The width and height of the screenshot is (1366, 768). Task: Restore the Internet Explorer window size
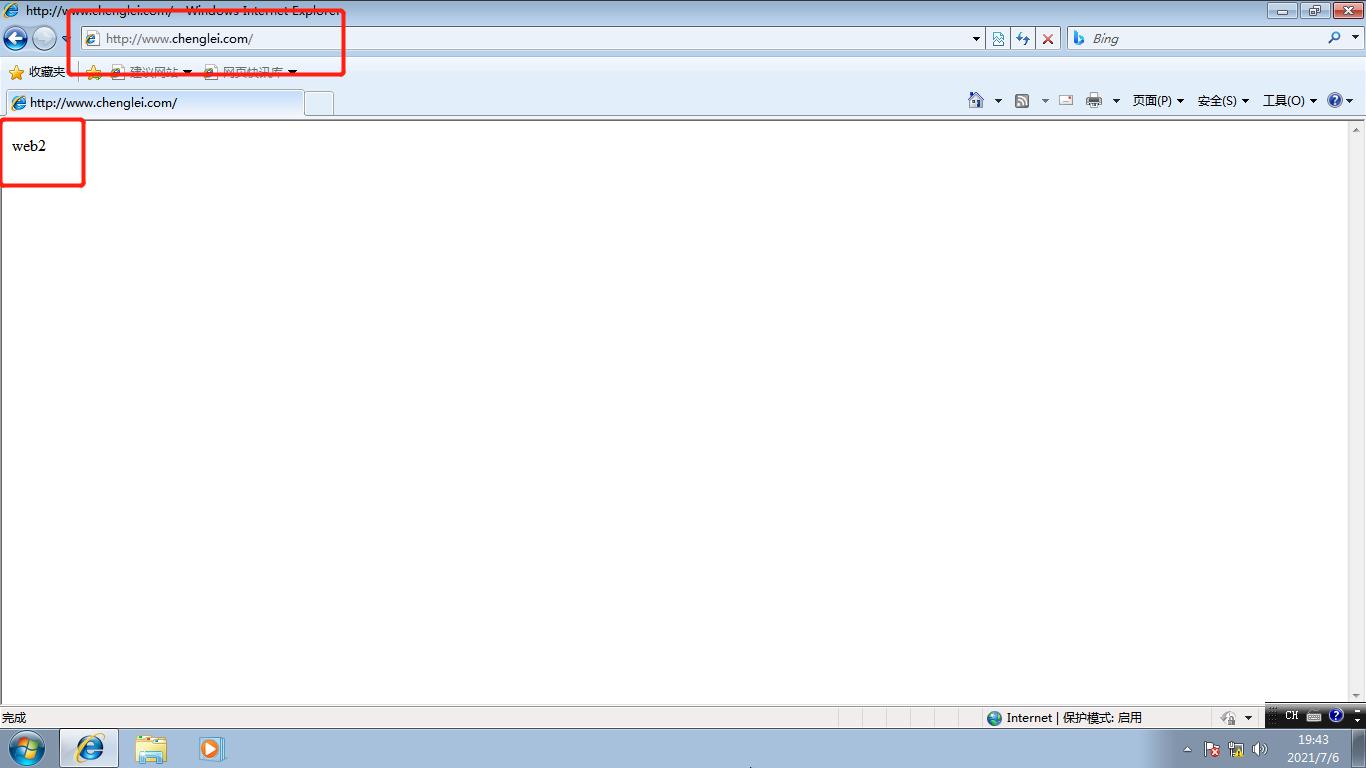pyautogui.click(x=1313, y=11)
